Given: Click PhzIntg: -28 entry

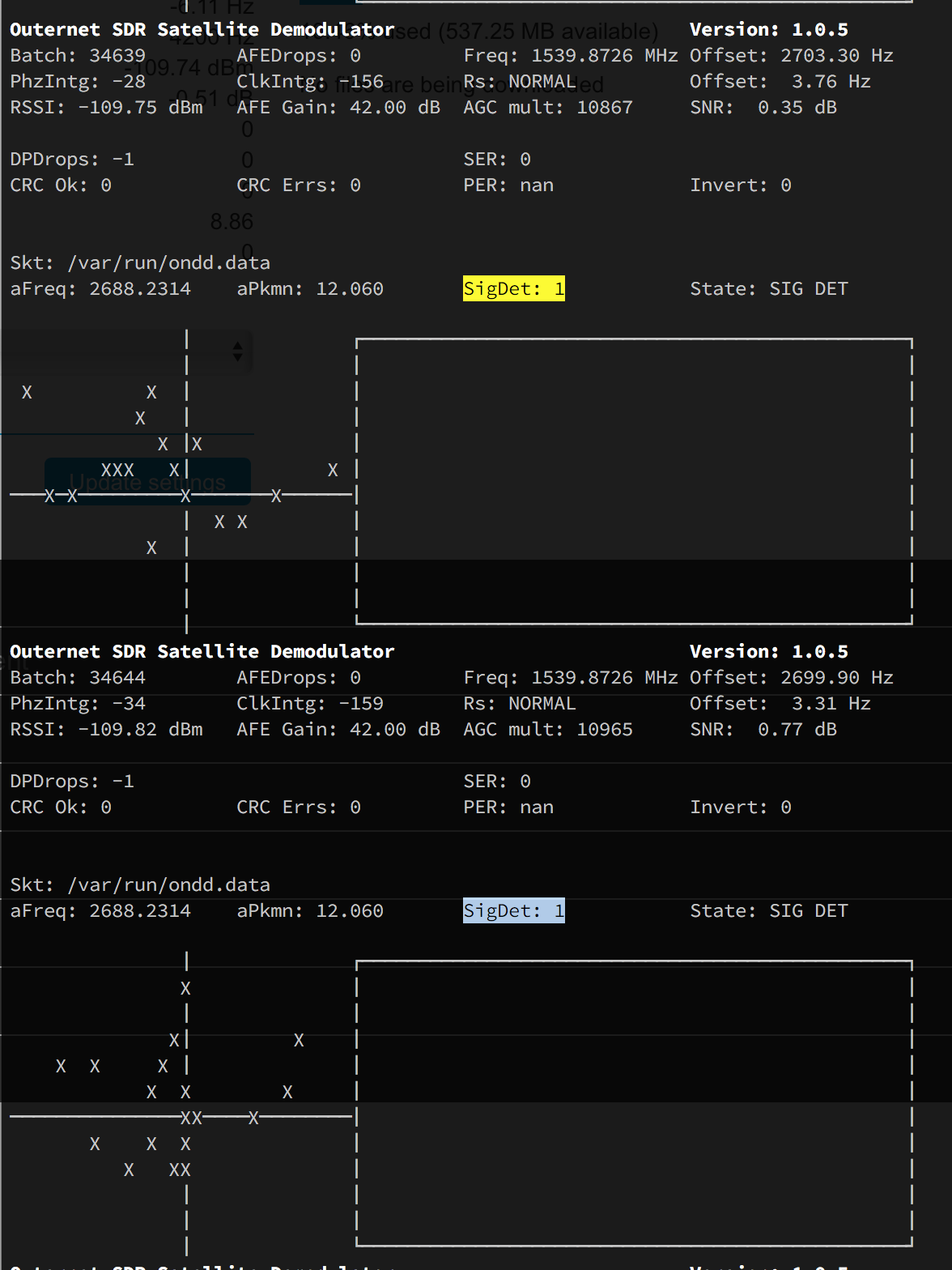Looking at the screenshot, I should (x=78, y=81).
